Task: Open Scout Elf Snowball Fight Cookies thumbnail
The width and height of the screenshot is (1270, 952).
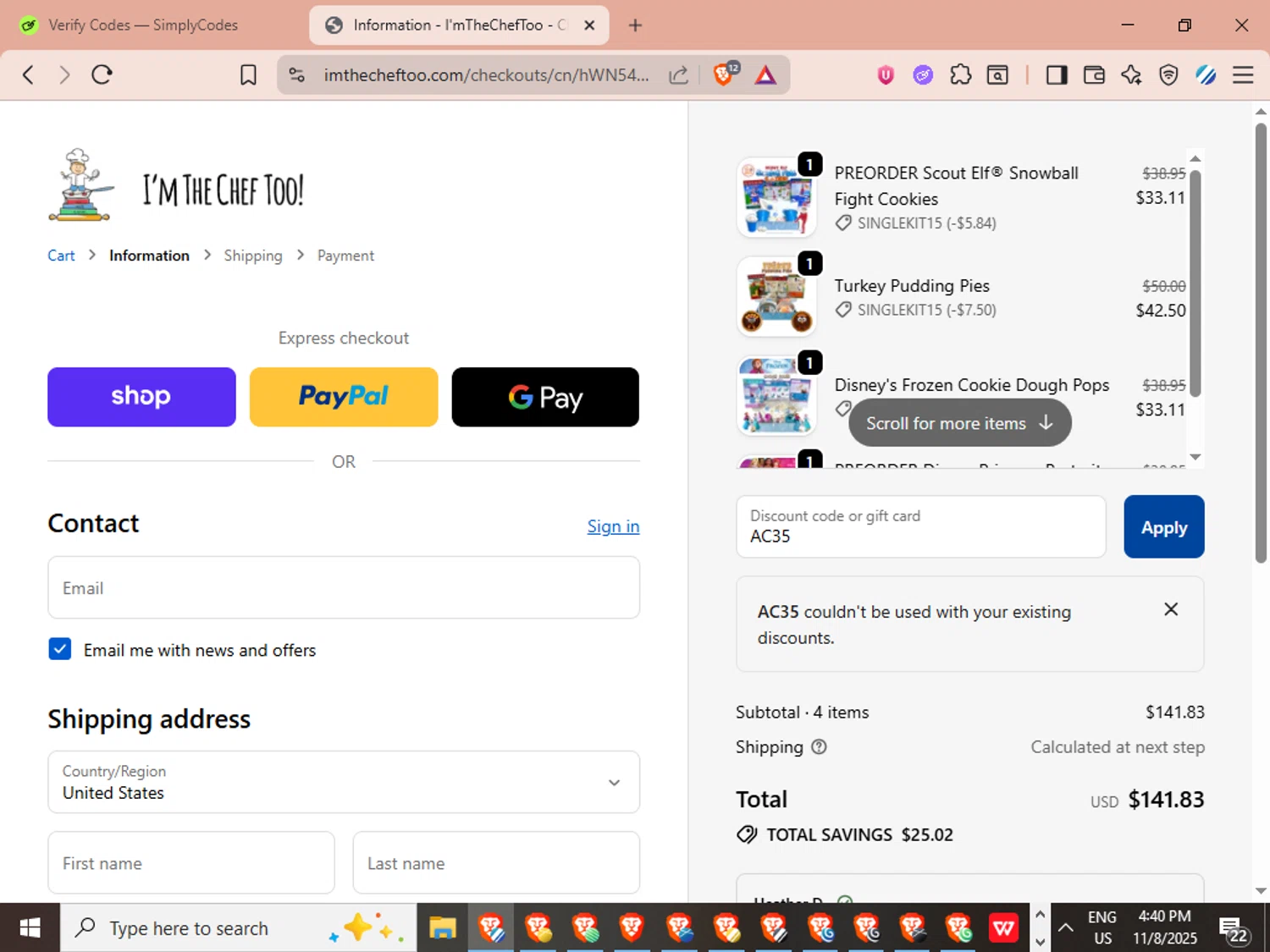Action: coord(776,197)
